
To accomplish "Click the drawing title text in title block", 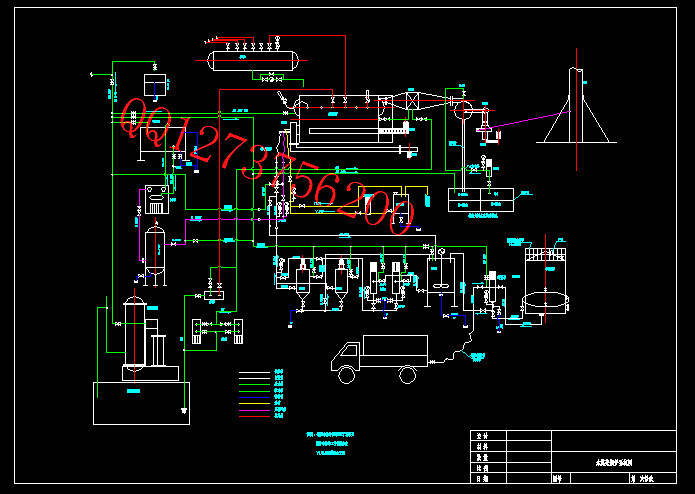I will tap(613, 463).
